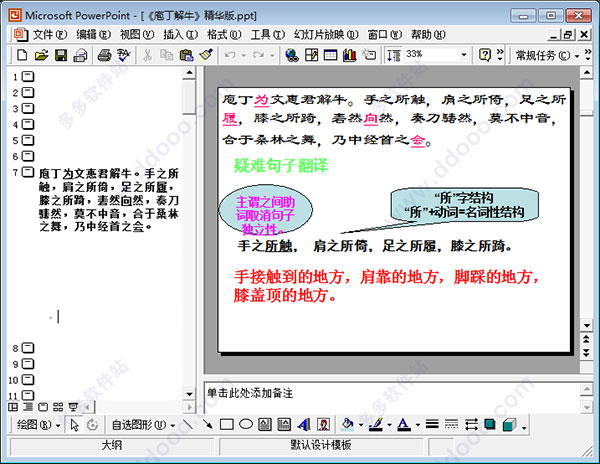
Task: Switch to Outline view button
Action: point(28,407)
